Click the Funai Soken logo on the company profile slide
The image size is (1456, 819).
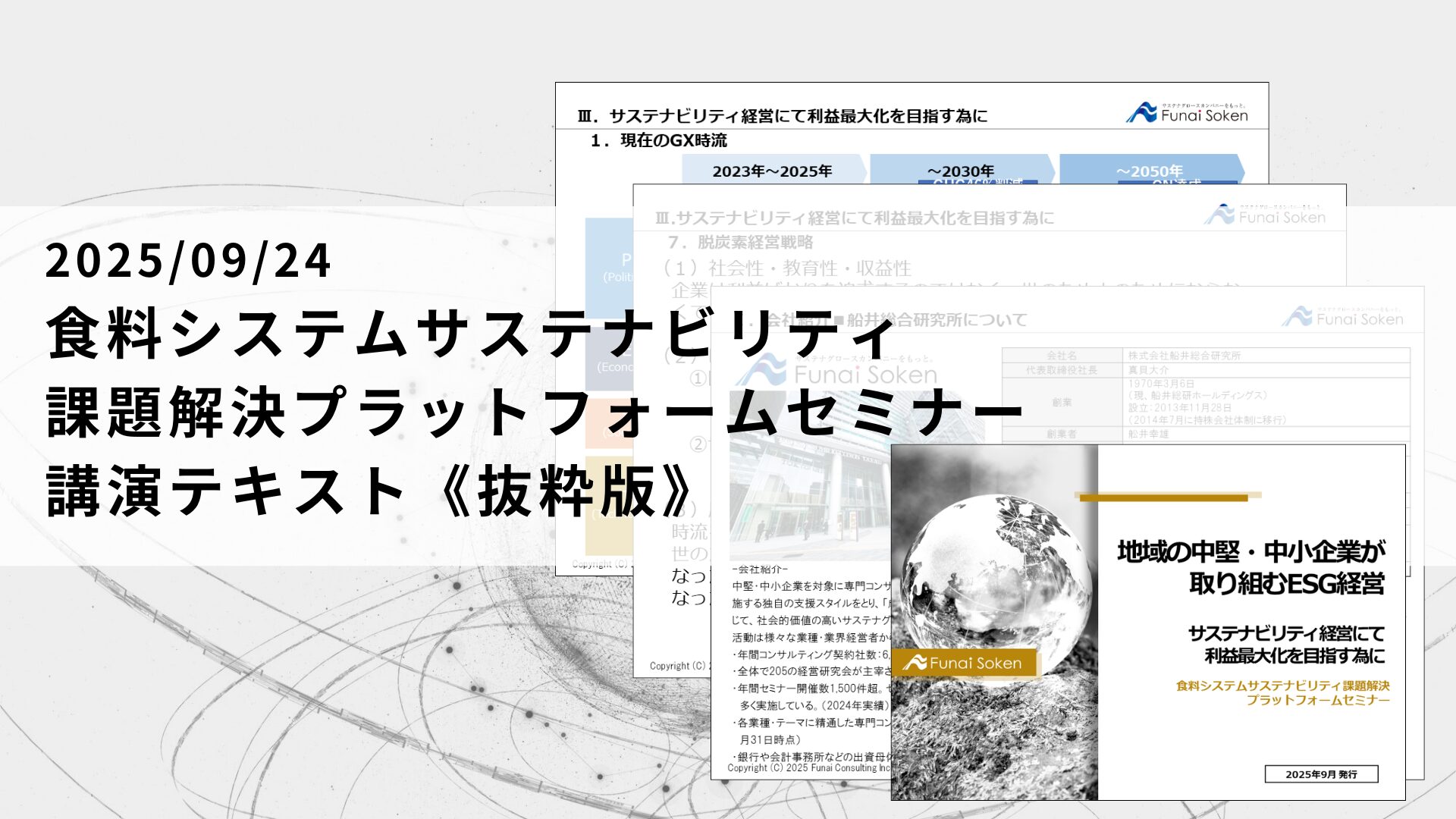pos(1343,318)
